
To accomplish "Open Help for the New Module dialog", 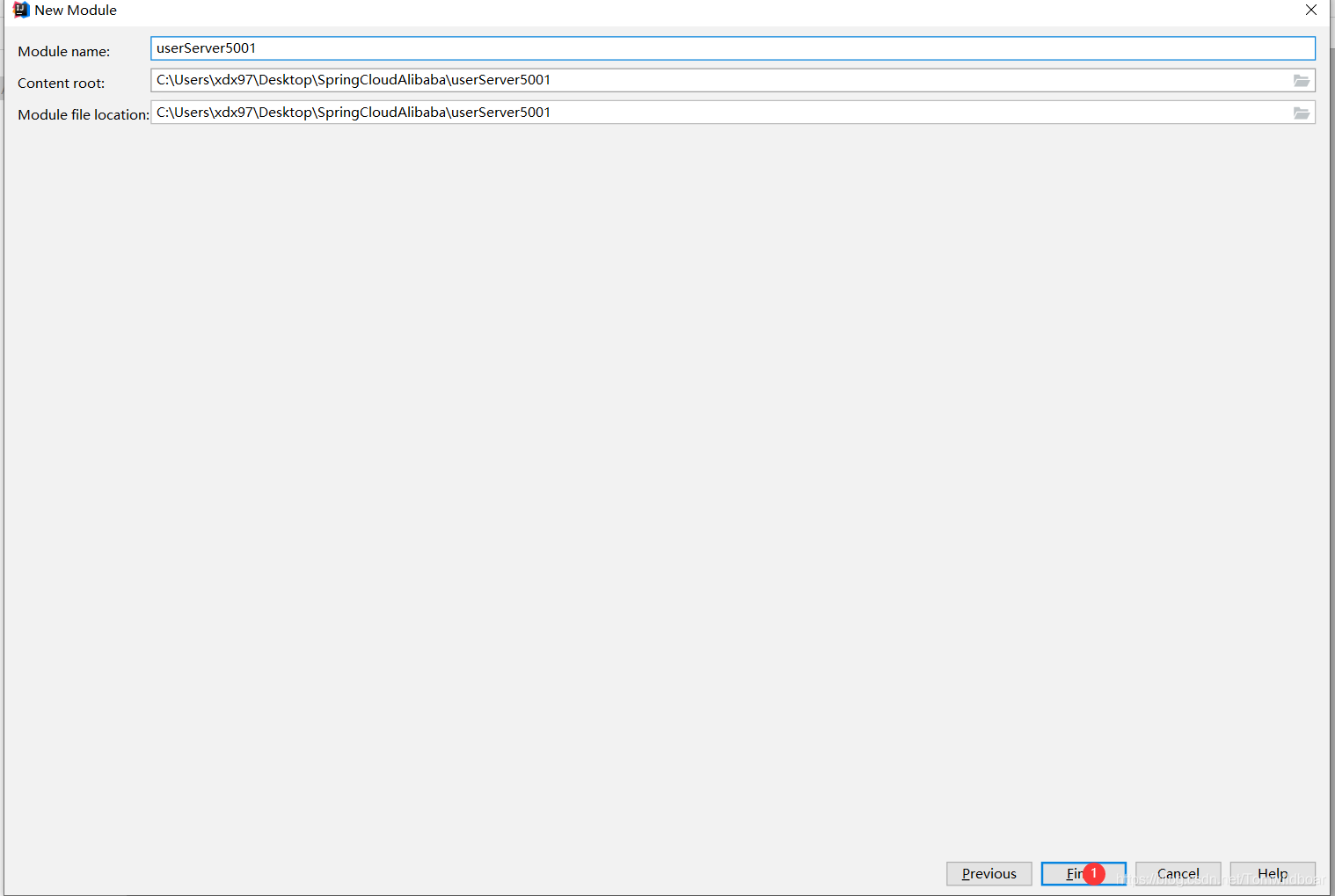I will (x=1273, y=874).
